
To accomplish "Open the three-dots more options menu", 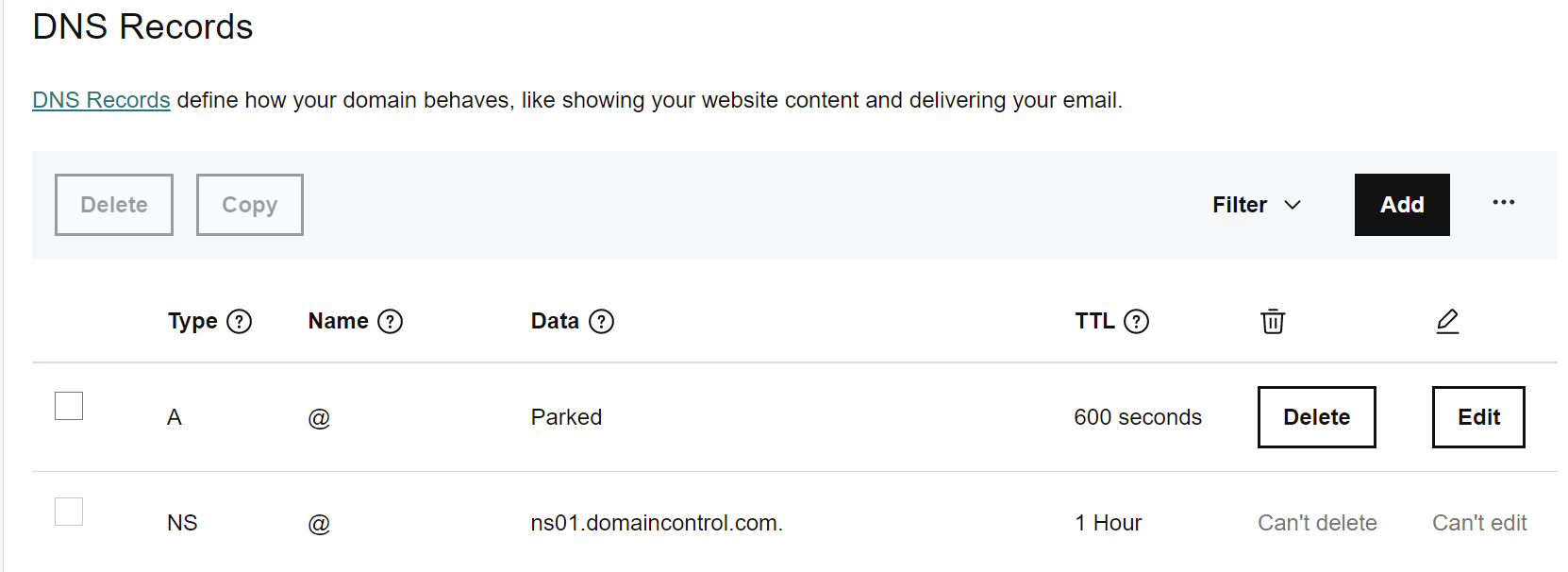I will [x=1503, y=203].
